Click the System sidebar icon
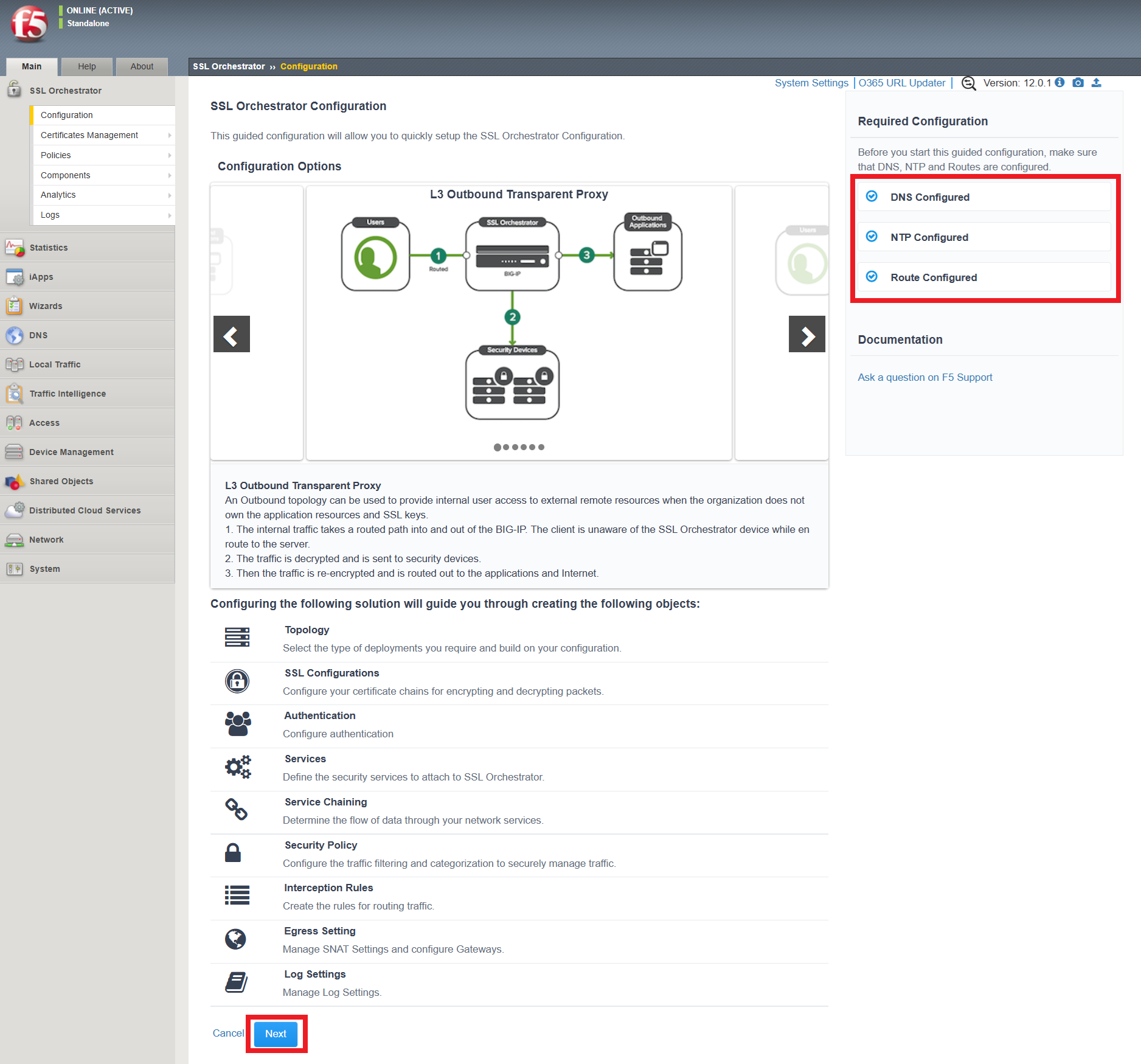 pos(15,569)
